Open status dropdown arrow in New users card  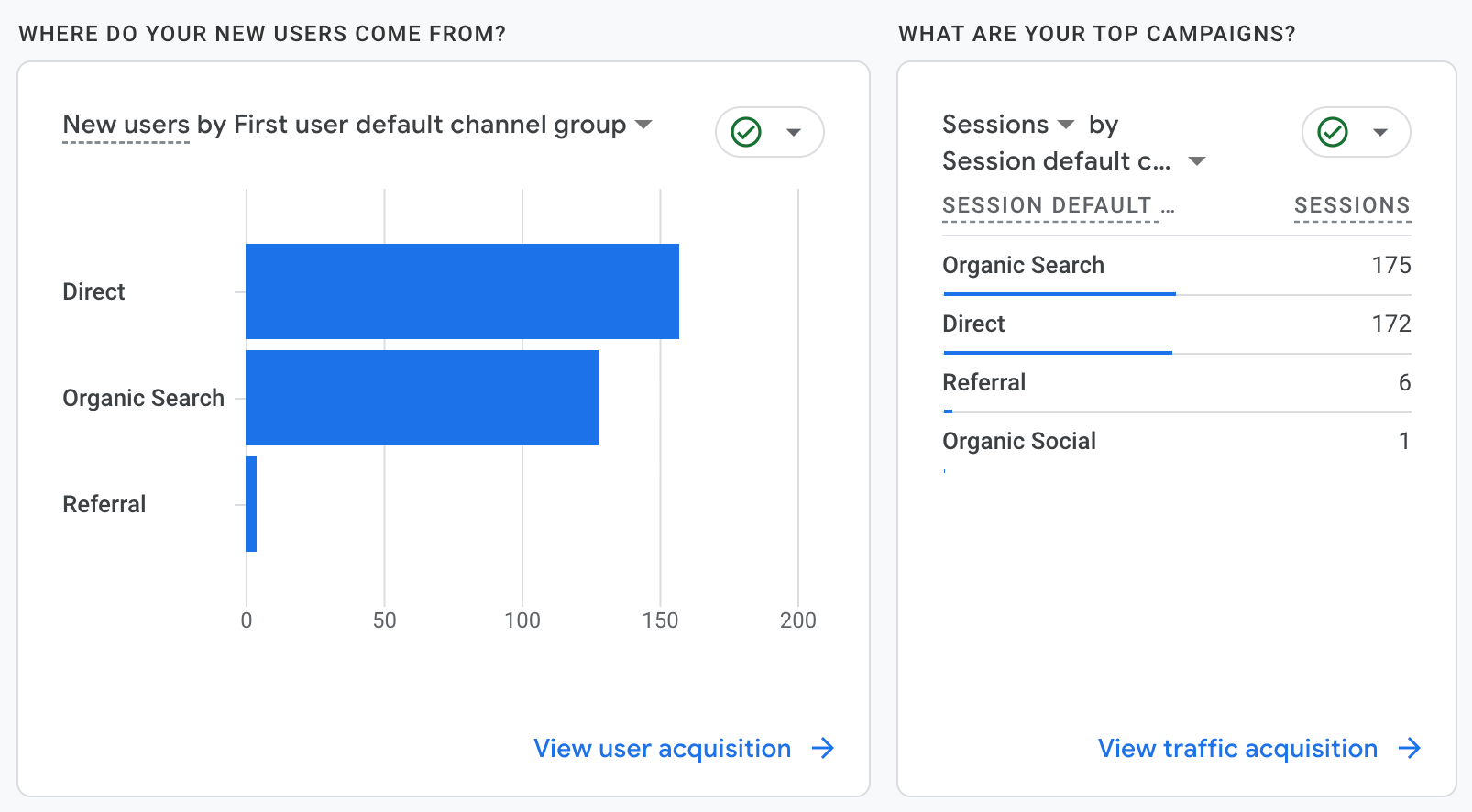point(794,132)
